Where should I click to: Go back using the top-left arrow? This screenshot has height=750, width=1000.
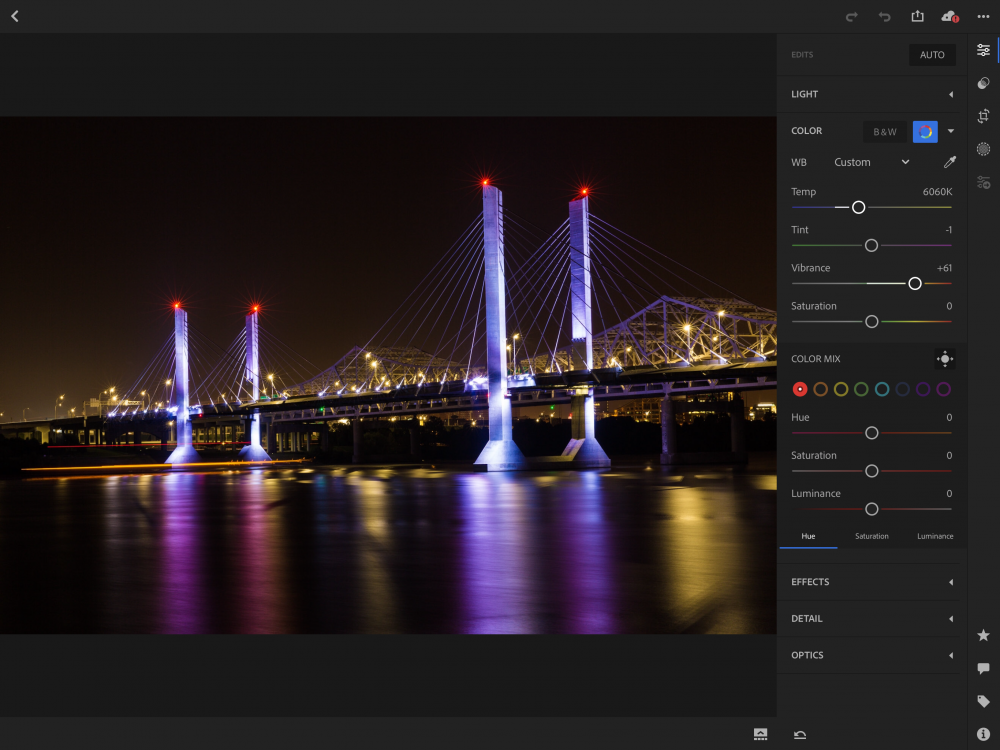click(x=15, y=16)
